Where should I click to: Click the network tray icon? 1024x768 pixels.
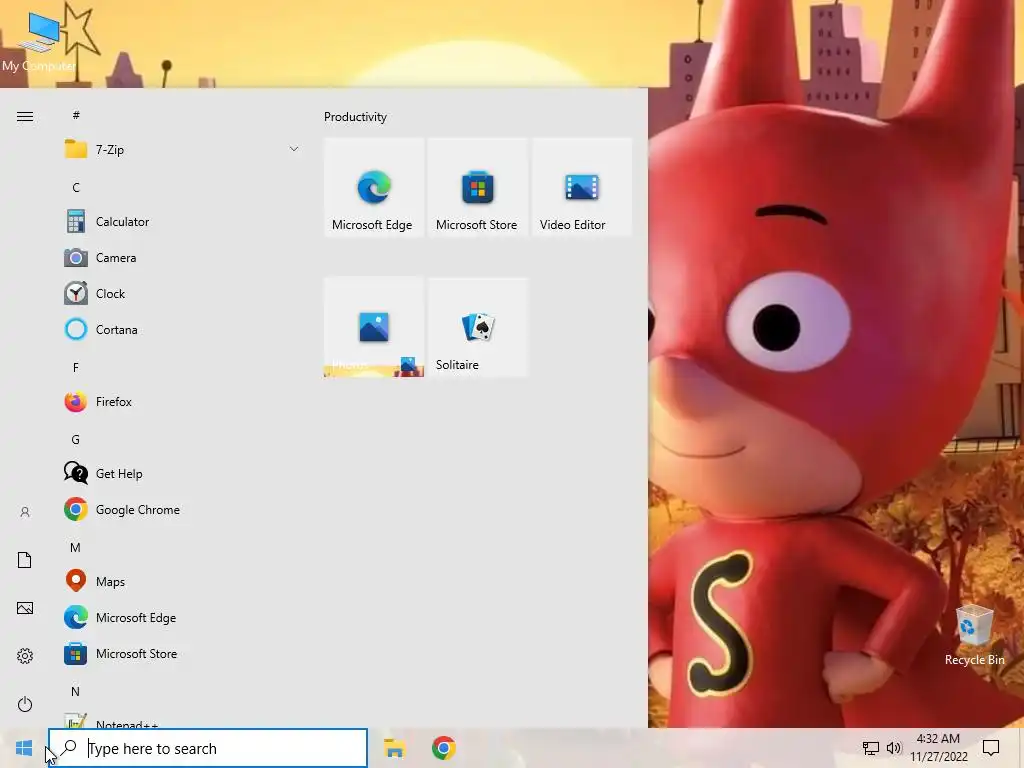tap(871, 748)
